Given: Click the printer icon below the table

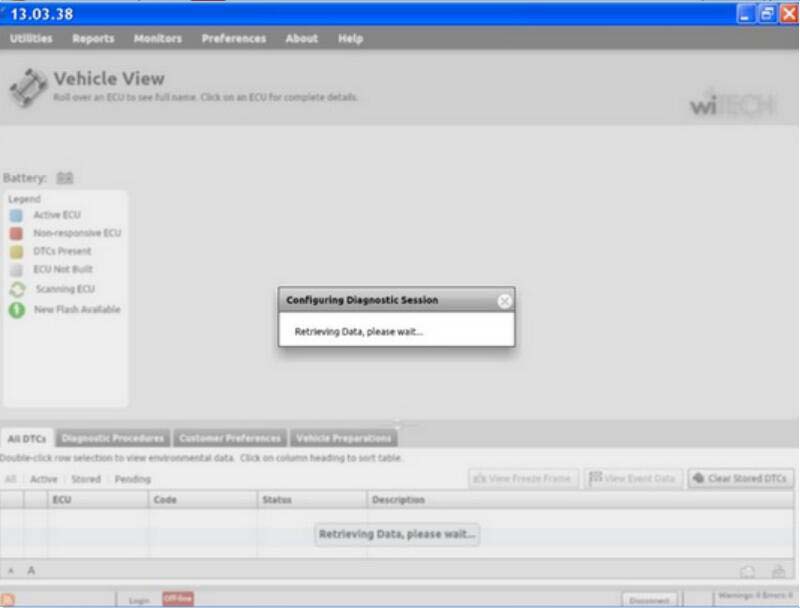Looking at the screenshot, I should (779, 572).
